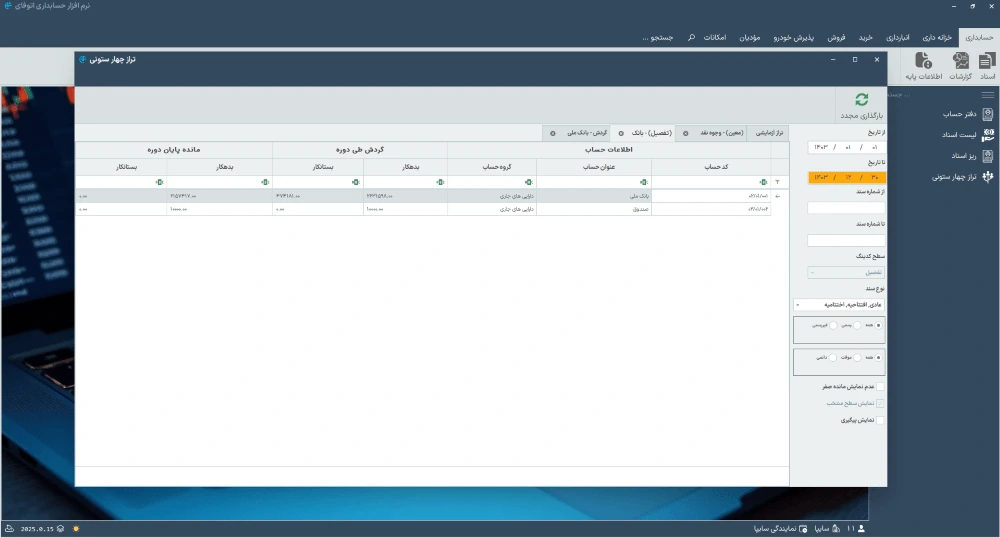1000x538 pixels.
Task: Open the نوع سند dropdown
Action: coord(839,305)
